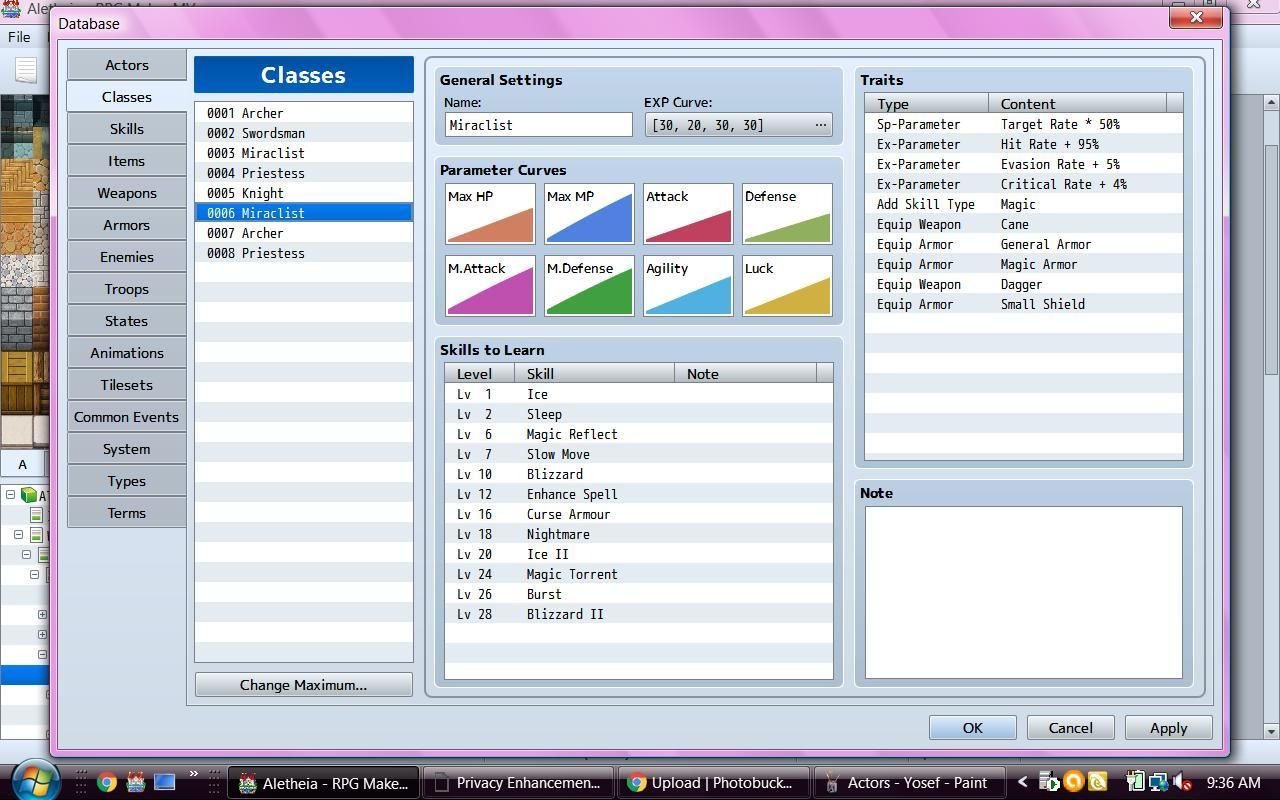The height and width of the screenshot is (800, 1280).
Task: Open the Agility parameter curve
Action: tap(688, 286)
